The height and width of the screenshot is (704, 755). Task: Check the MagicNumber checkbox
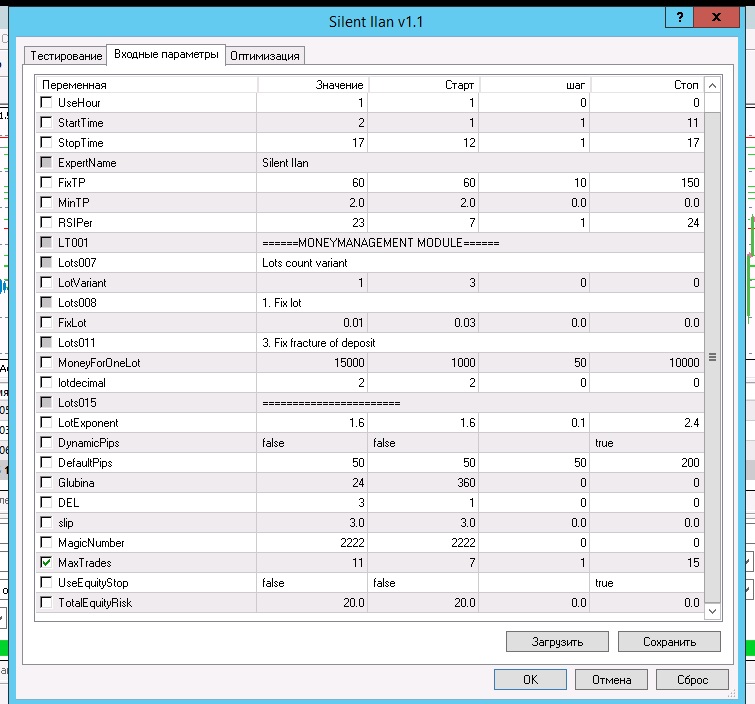[x=46, y=542]
